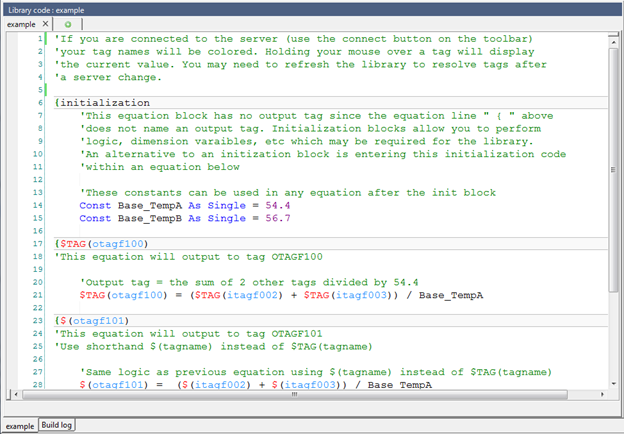Add a new tab with green plus icon
This screenshot has width=624, height=434.
click(x=68, y=24)
